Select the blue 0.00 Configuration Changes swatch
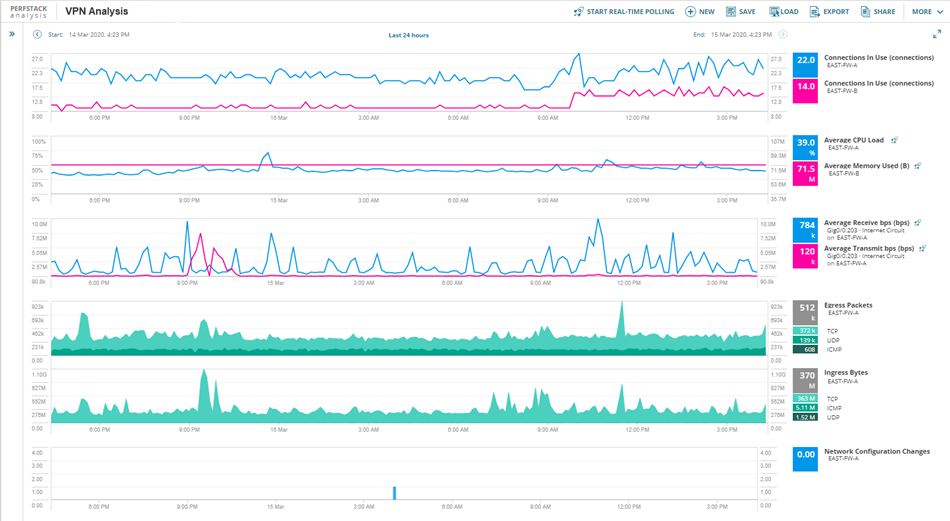Screen dimensions: 950x521 805,459
